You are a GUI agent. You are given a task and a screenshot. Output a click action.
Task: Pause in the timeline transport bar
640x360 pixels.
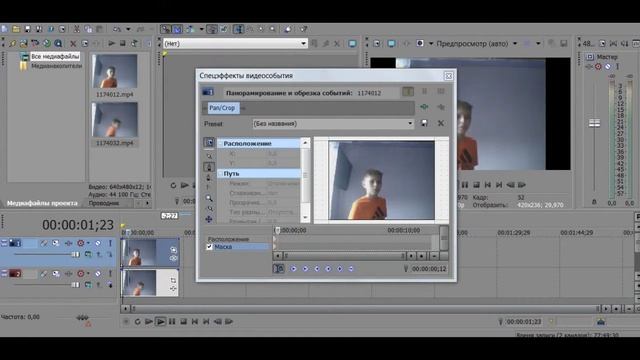[x=172, y=322]
